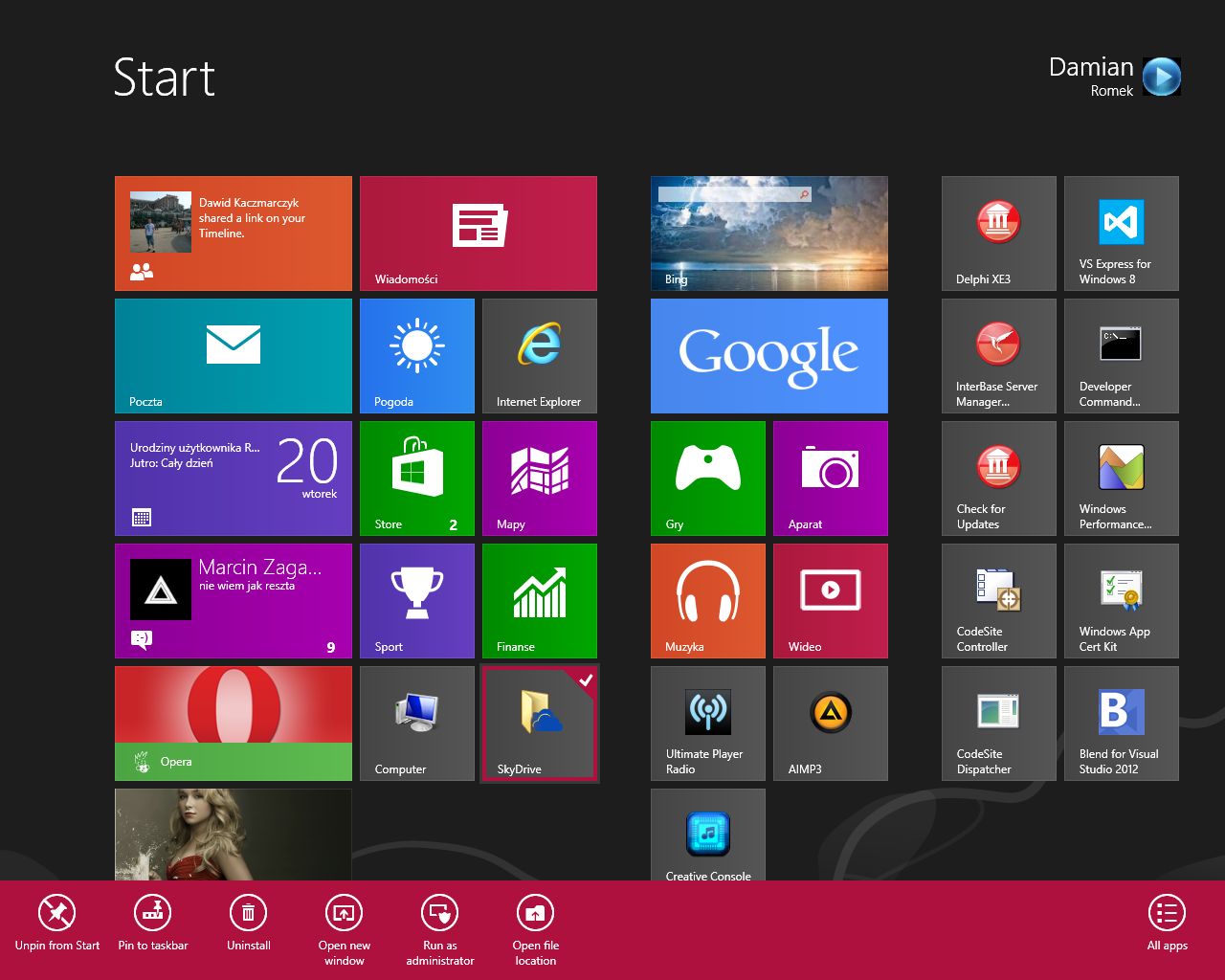Image resolution: width=1225 pixels, height=980 pixels.
Task: Open the Store tile
Action: point(417,479)
